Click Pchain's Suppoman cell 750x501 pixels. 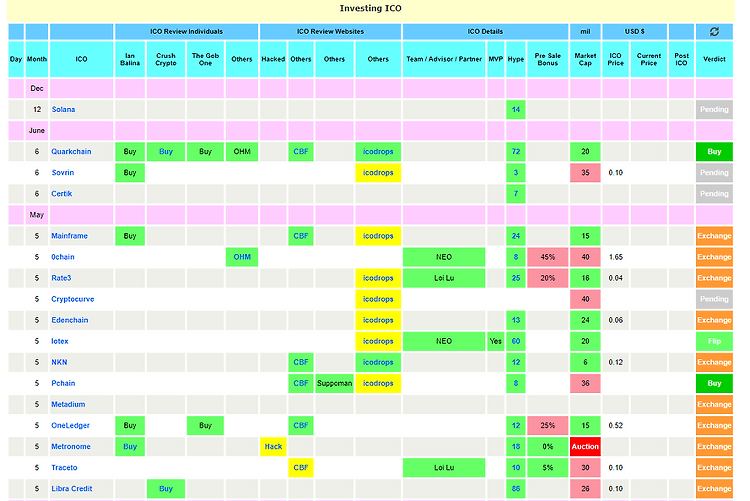[334, 383]
